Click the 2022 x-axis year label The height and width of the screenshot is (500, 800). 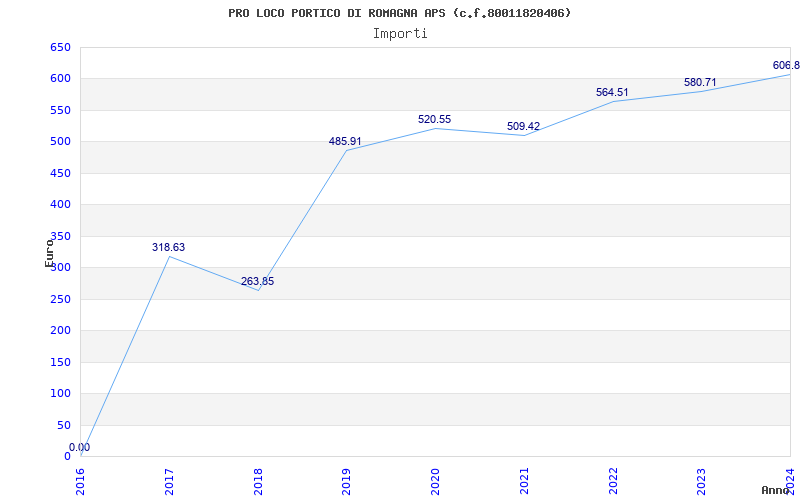(x=614, y=481)
